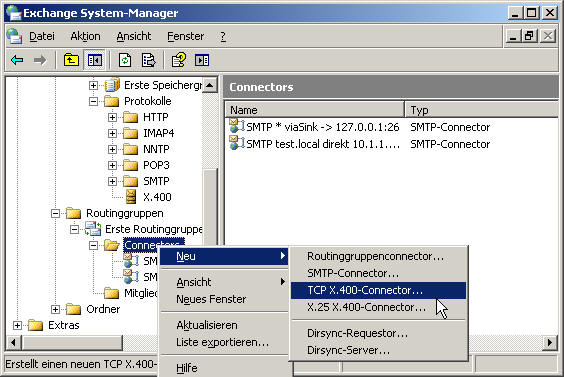564x377 pixels.
Task: Select X.25 X.400-Connector in submenu
Action: 378,307
